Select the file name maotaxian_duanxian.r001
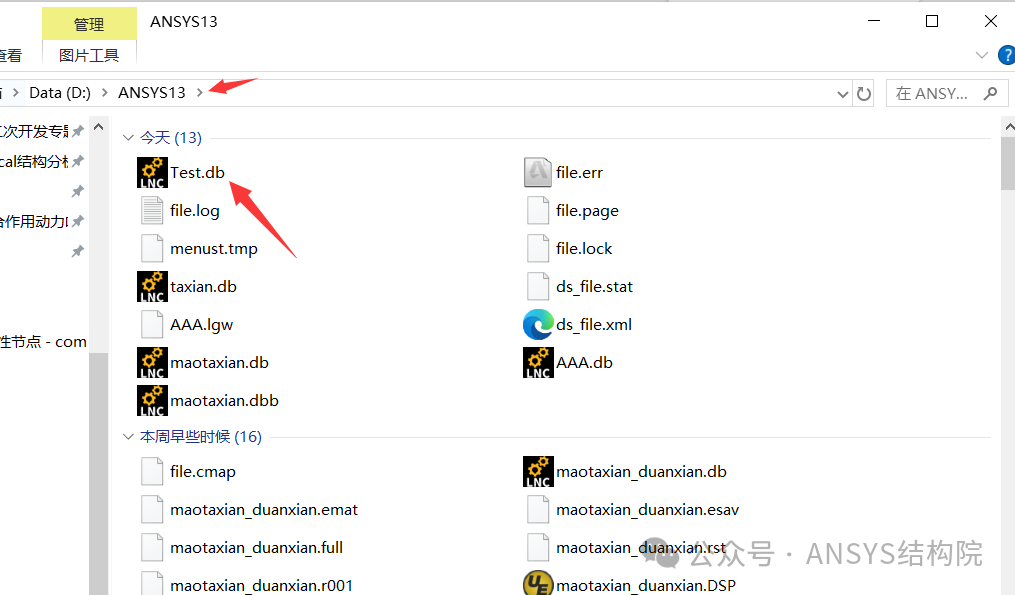The height and width of the screenshot is (595, 1015). [262, 585]
